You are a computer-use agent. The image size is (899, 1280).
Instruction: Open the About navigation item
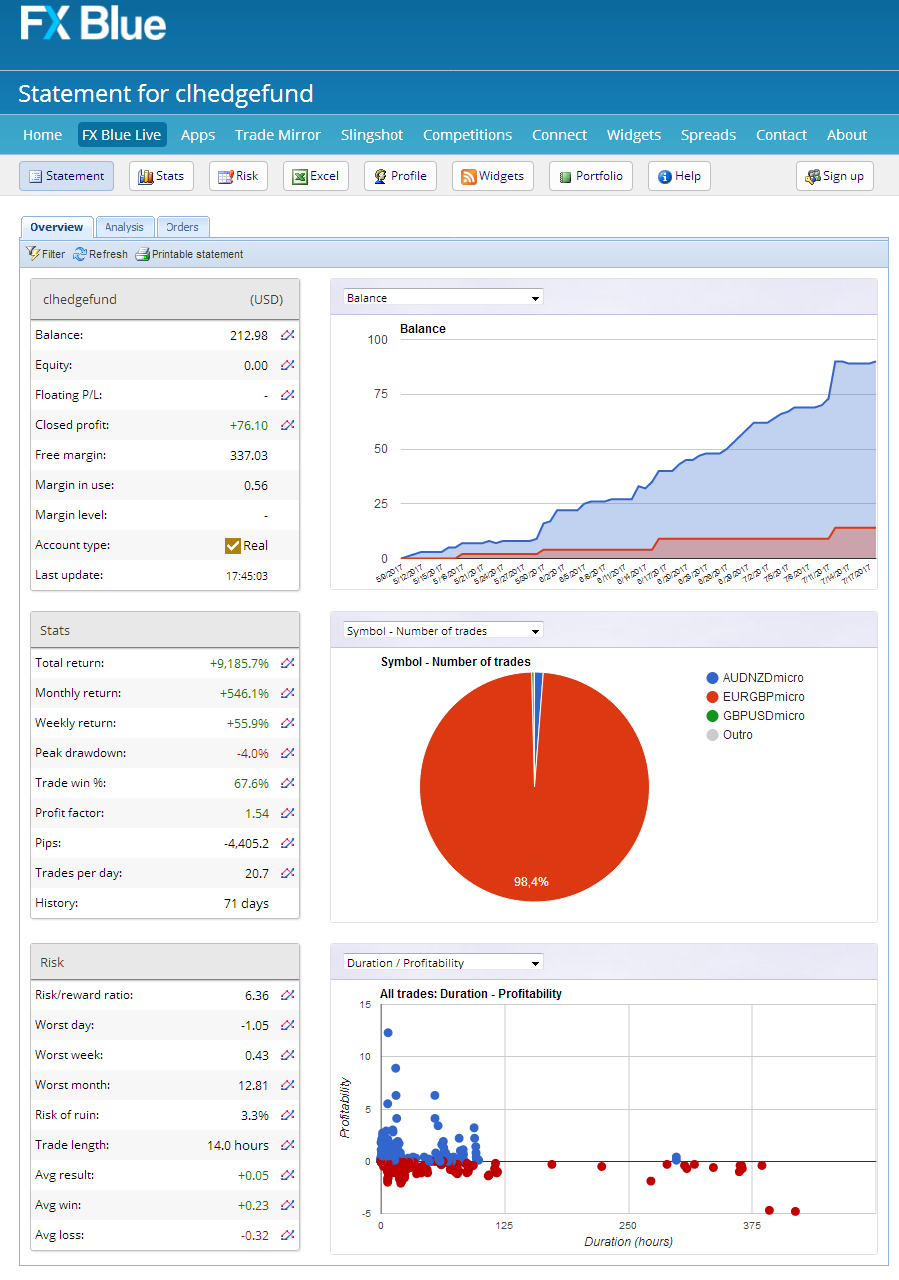point(847,135)
